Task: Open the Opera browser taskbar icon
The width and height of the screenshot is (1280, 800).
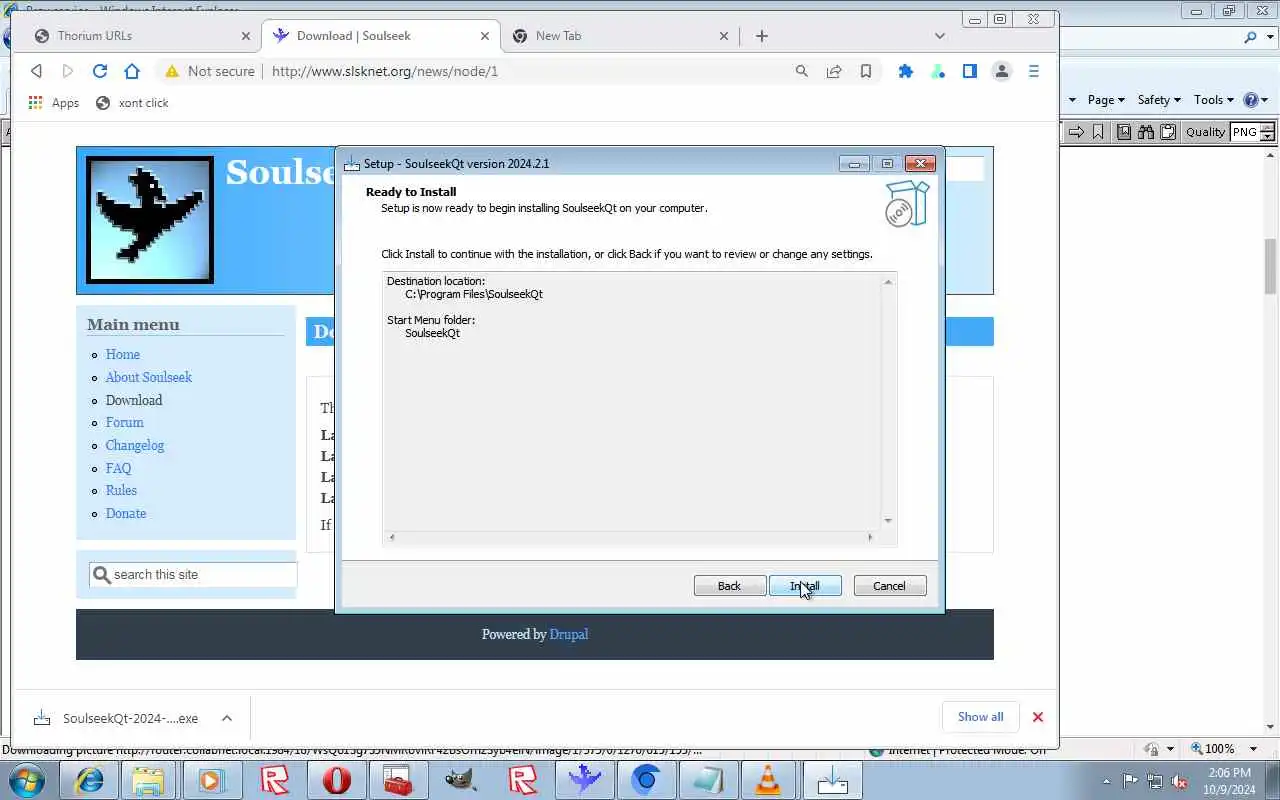Action: click(337, 780)
